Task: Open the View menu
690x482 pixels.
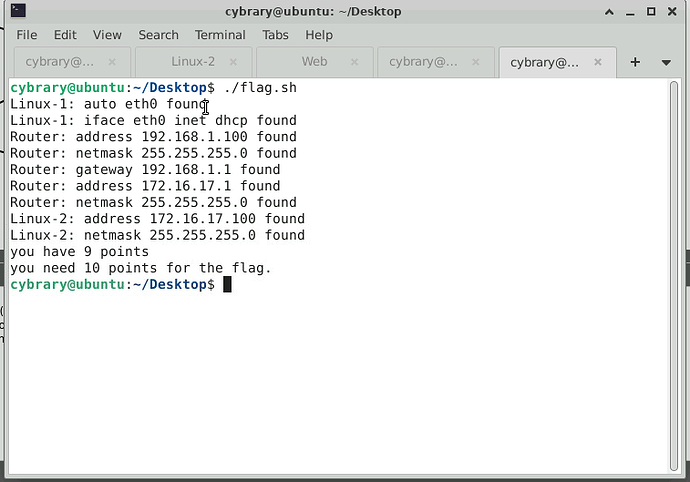Action: 107,34
